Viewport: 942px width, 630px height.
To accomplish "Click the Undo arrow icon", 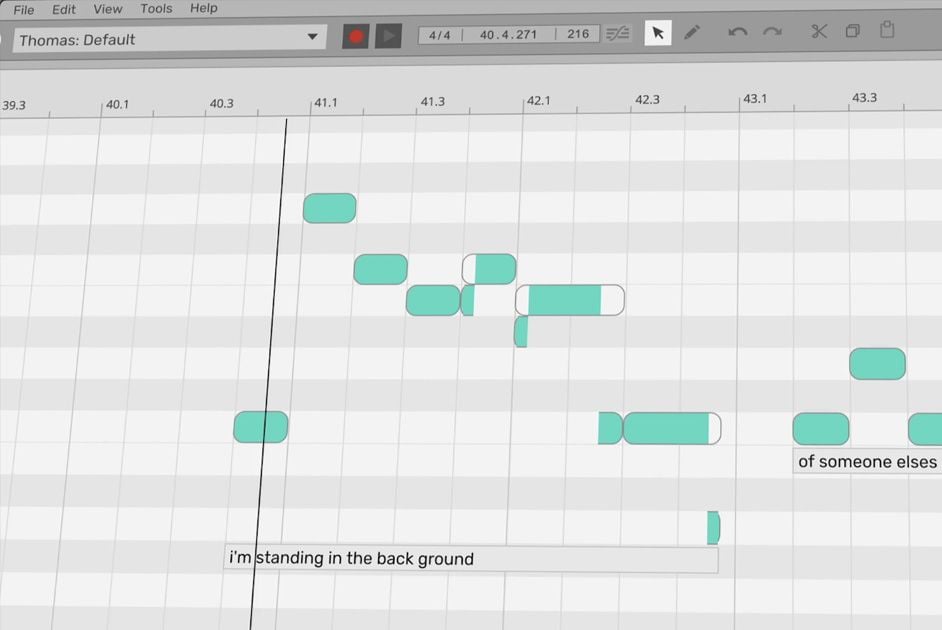I will 738,31.
